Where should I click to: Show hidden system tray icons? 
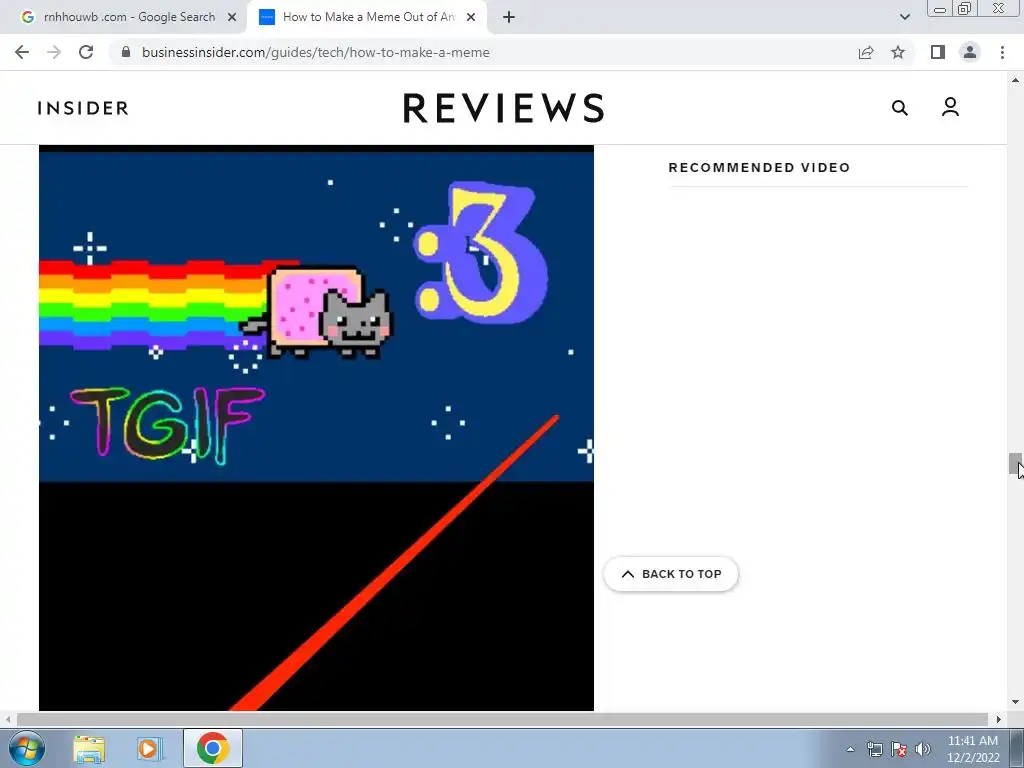(850, 749)
